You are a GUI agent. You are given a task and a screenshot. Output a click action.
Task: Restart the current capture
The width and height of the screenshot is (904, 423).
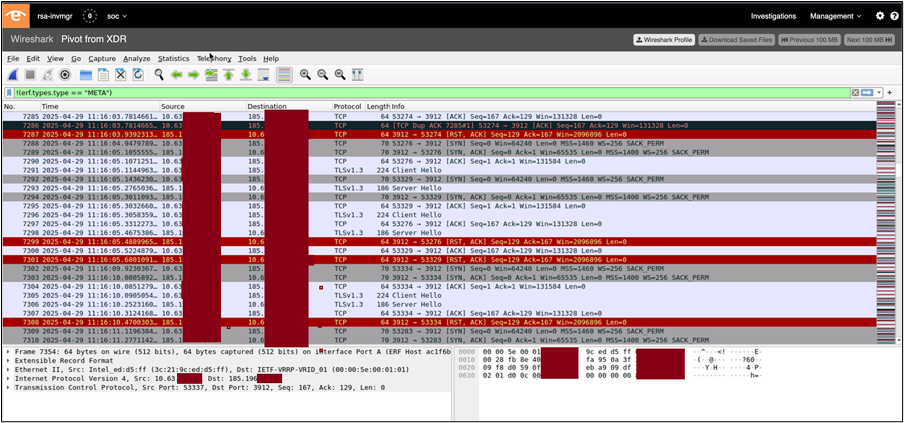tap(48, 74)
